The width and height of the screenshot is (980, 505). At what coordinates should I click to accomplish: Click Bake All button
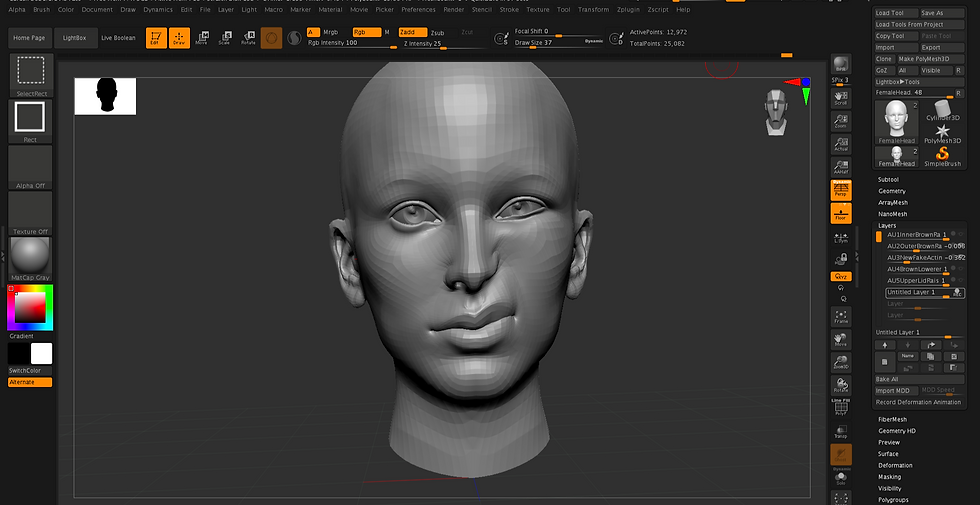(919, 379)
